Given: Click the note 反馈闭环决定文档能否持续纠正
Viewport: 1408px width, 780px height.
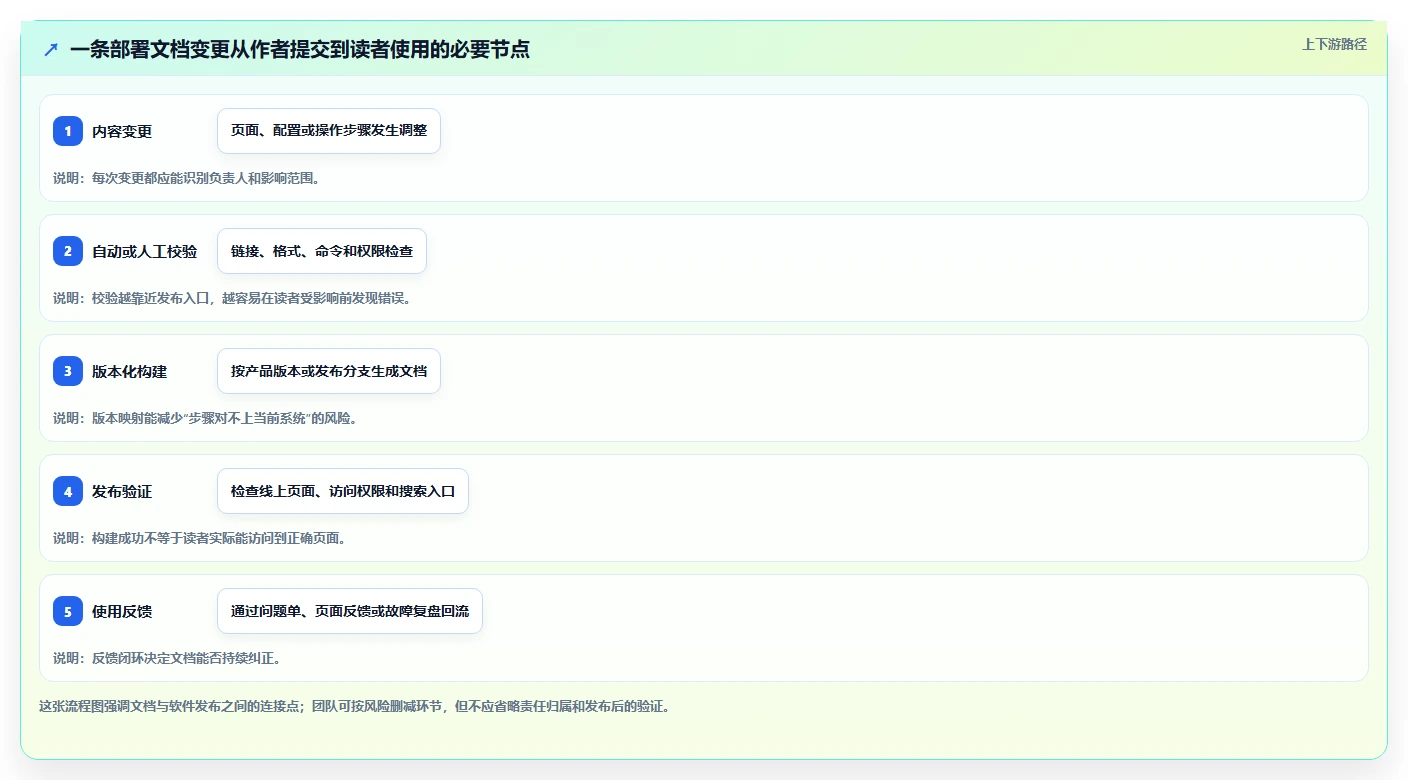Looking at the screenshot, I should [167, 658].
